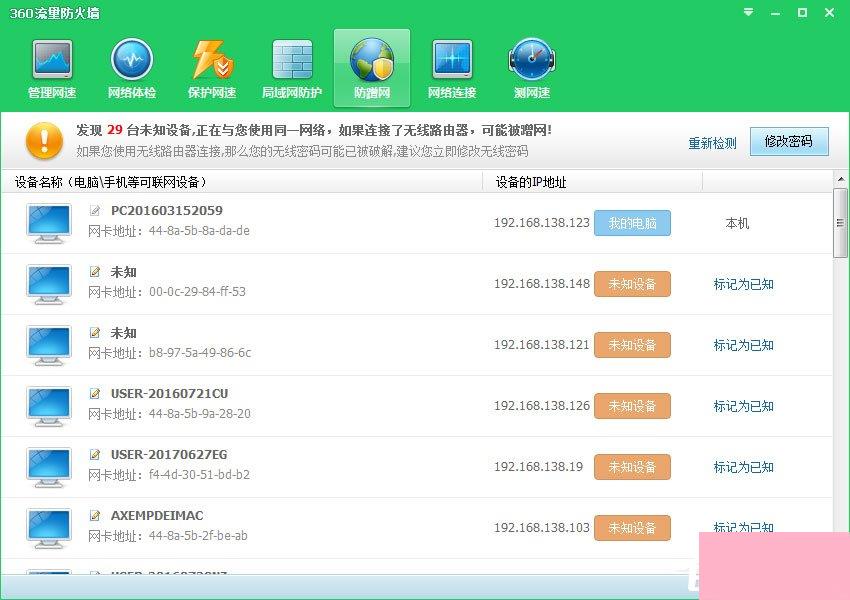This screenshot has width=850, height=600.
Task: Select MAC address b8-97-5a-49-86-6c
Action: coord(200,353)
